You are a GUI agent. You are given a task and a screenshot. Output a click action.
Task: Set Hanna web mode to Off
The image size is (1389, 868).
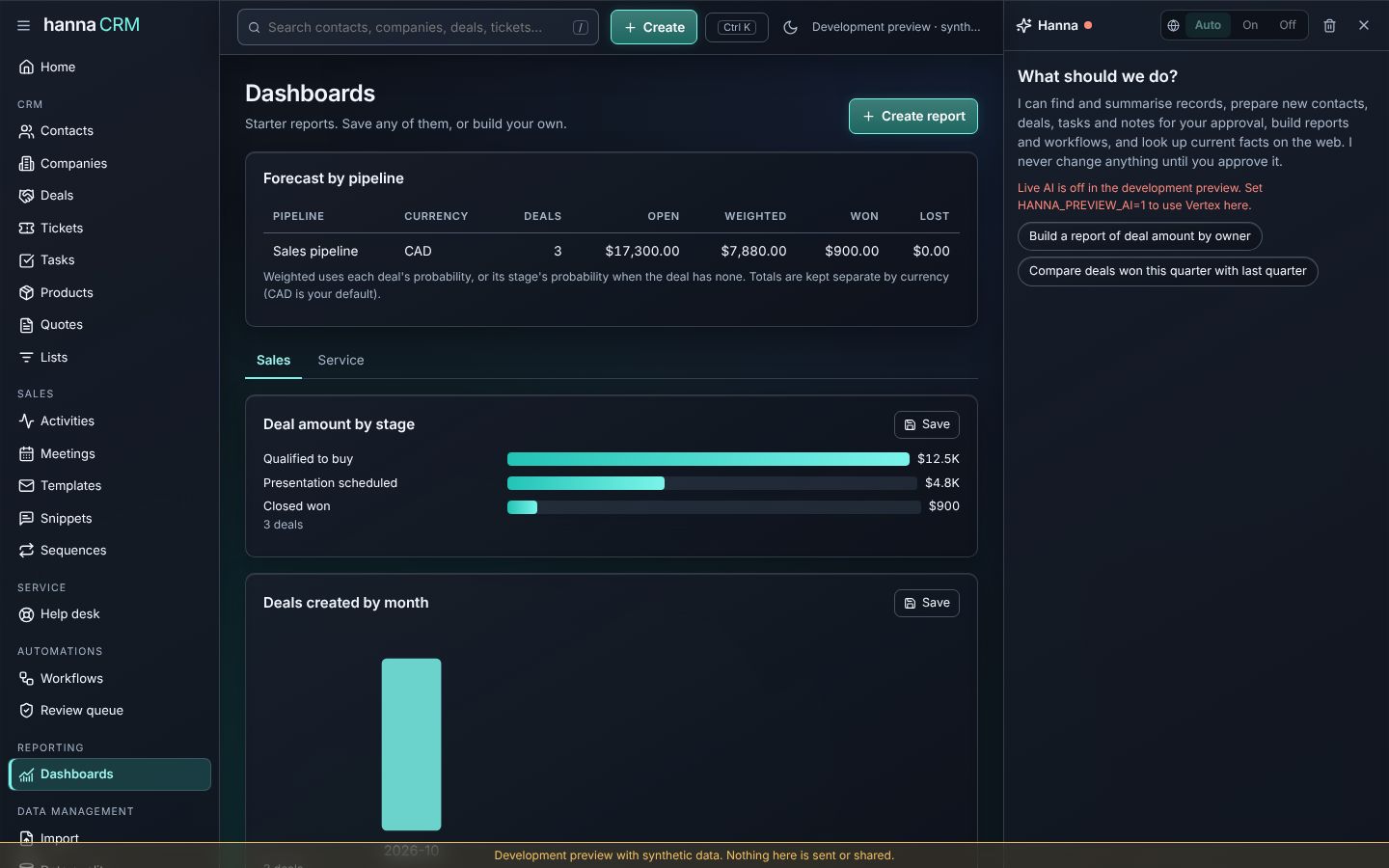pos(1288,26)
